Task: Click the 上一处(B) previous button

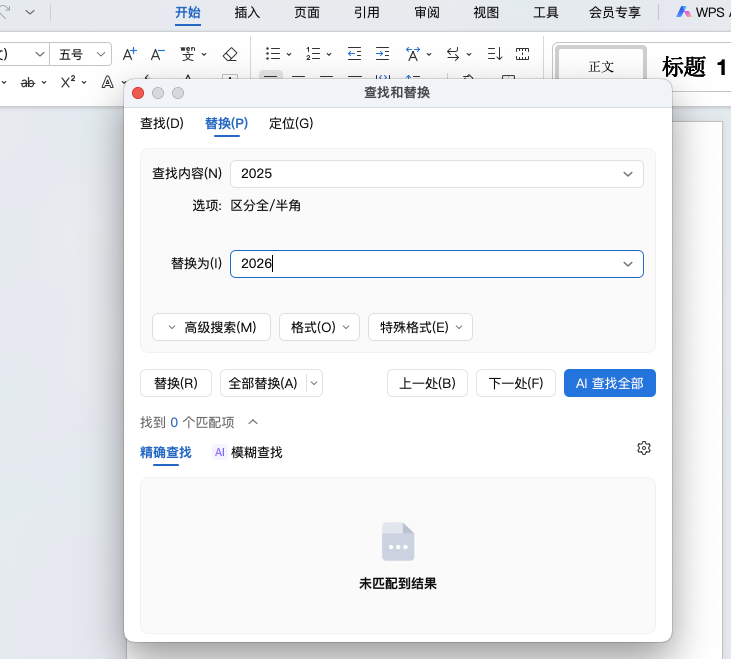Action: [x=427, y=383]
